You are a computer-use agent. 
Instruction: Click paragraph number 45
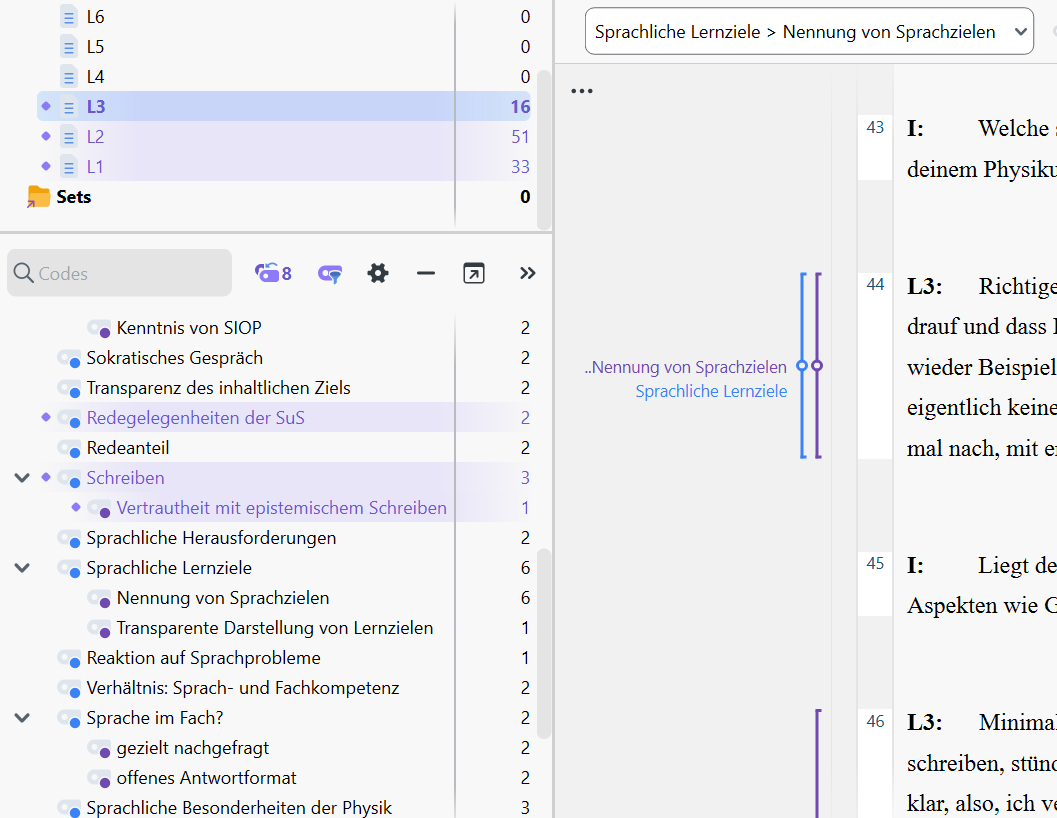tap(875, 564)
